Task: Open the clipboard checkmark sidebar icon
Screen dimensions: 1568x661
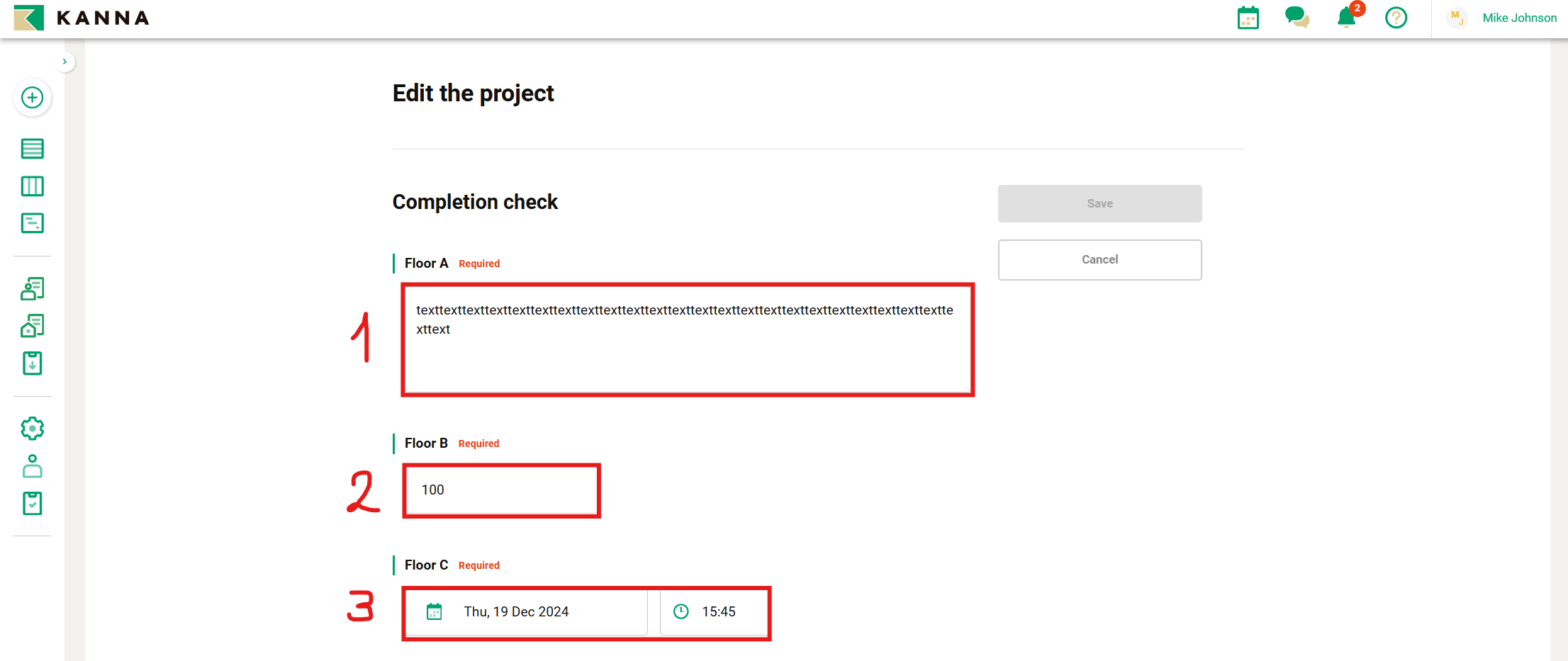Action: pos(33,504)
